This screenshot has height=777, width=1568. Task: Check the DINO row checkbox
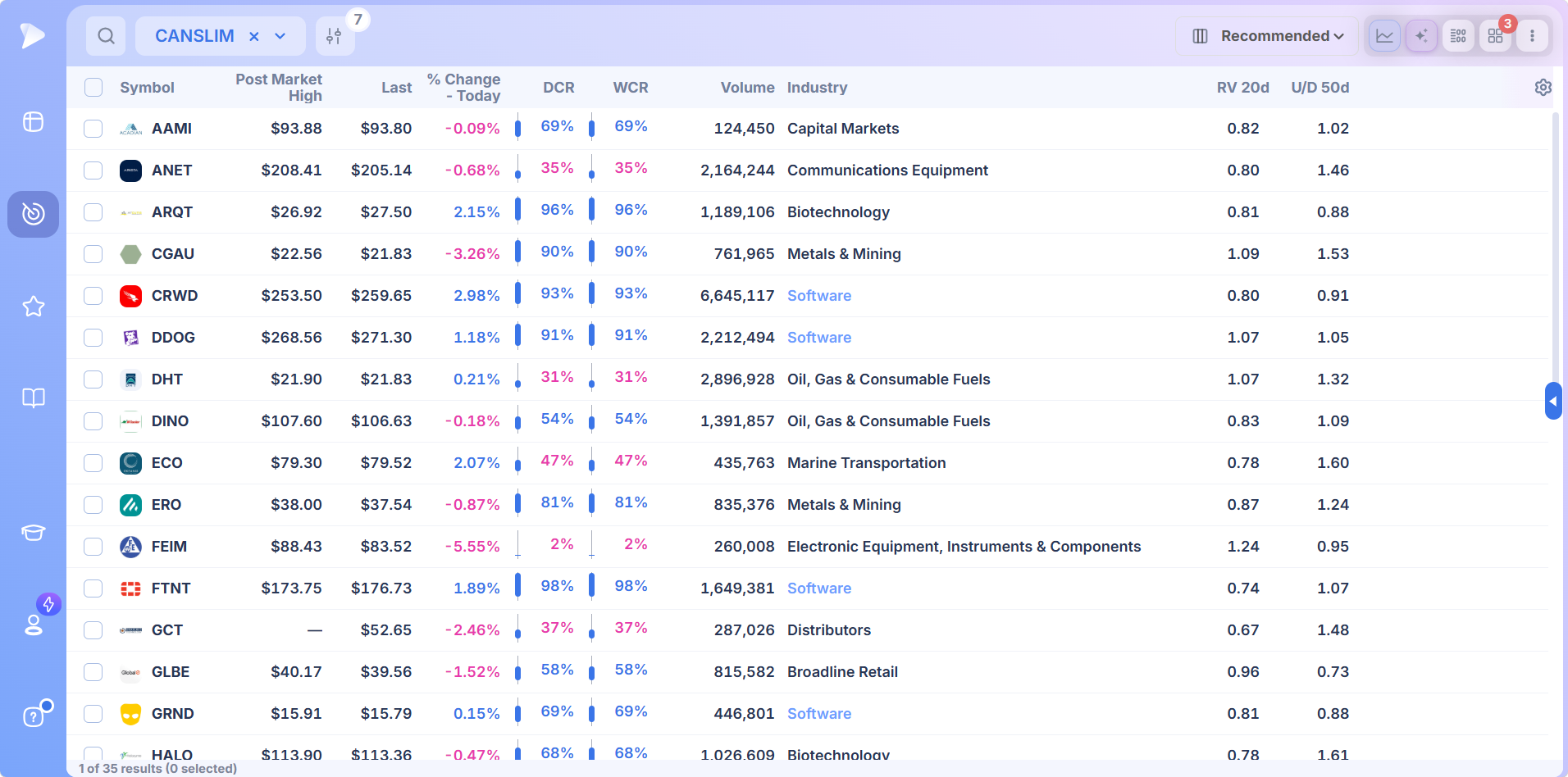tap(93, 421)
